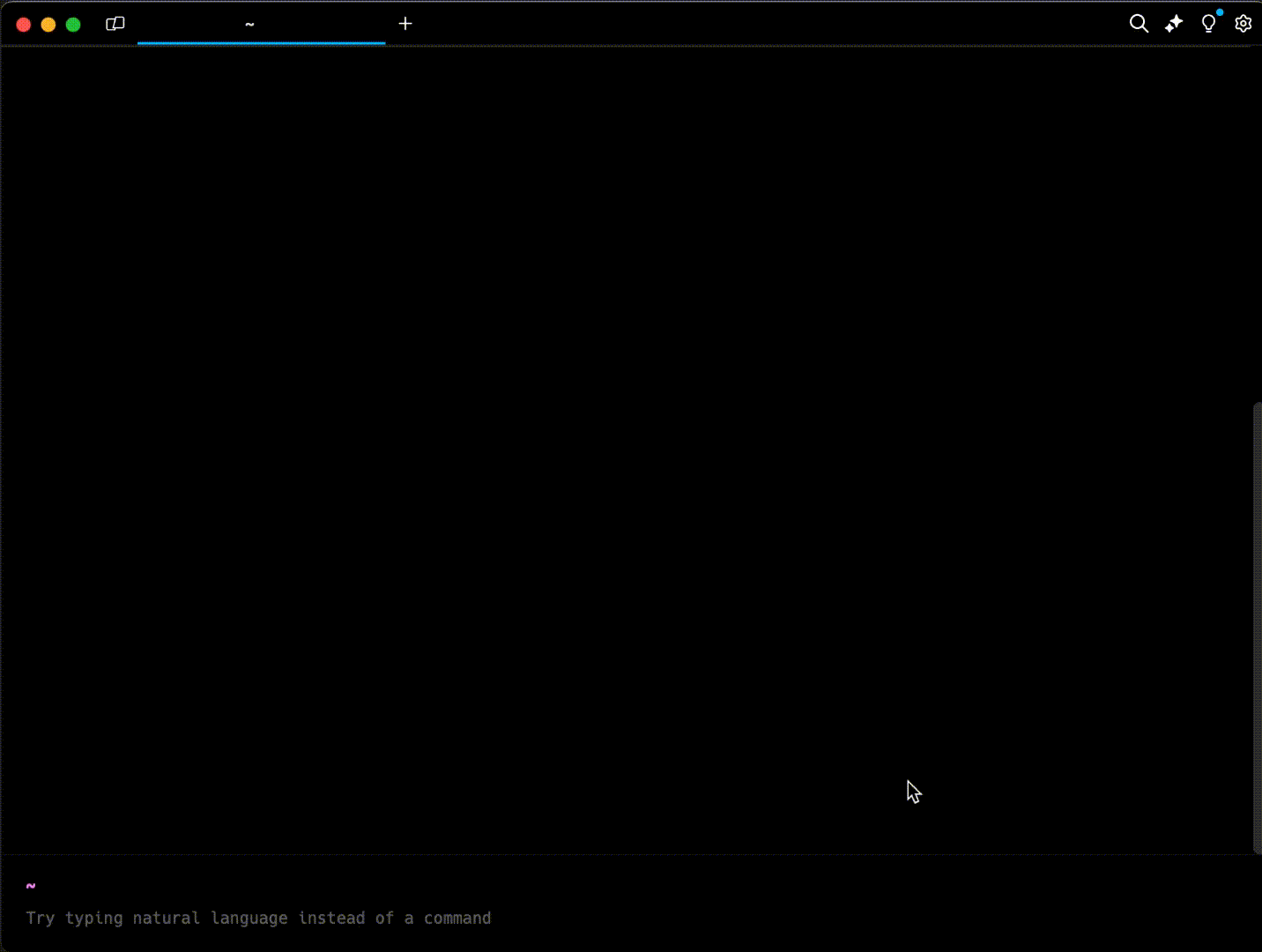Screen dimensions: 1262x952
Task: Close the window with red button
Action: pyautogui.click(x=24, y=25)
